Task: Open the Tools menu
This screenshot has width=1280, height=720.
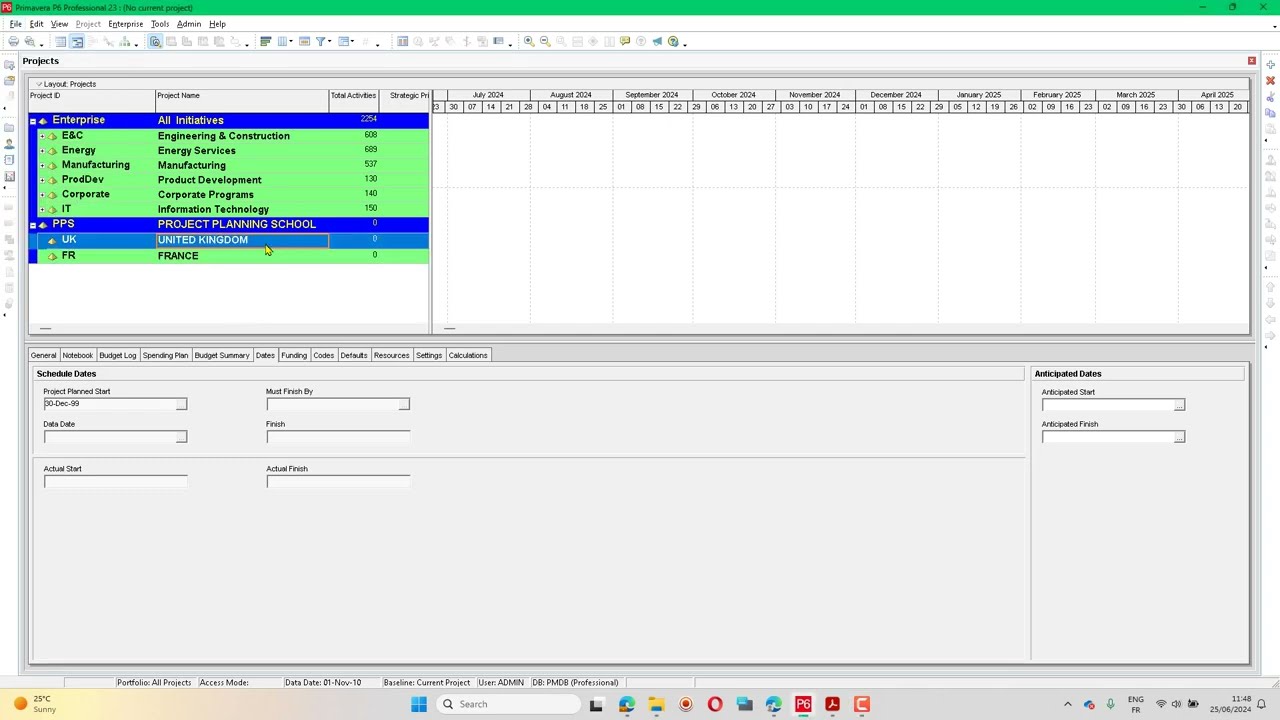Action: click(160, 24)
